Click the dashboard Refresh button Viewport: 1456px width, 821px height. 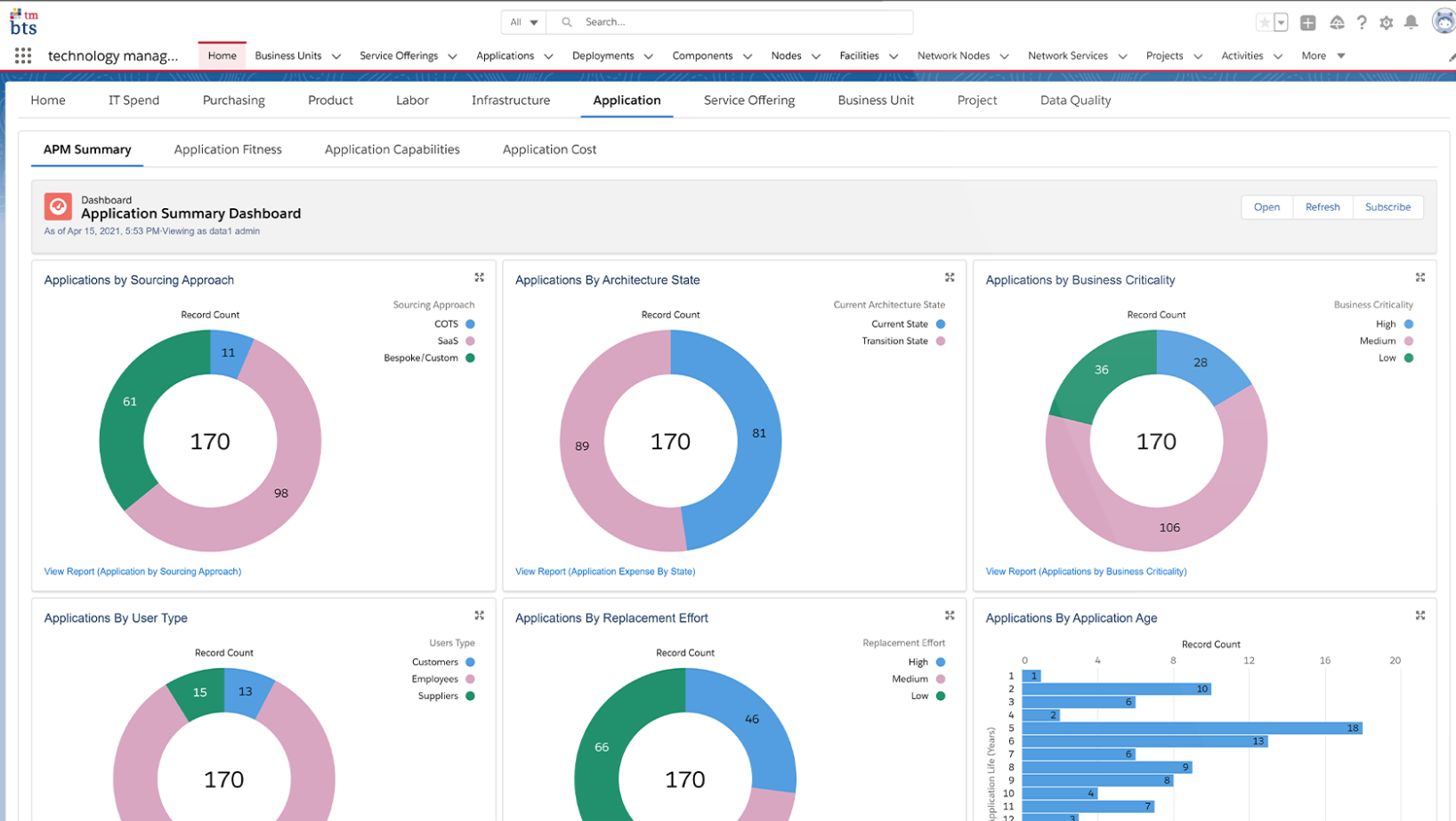pos(1322,207)
